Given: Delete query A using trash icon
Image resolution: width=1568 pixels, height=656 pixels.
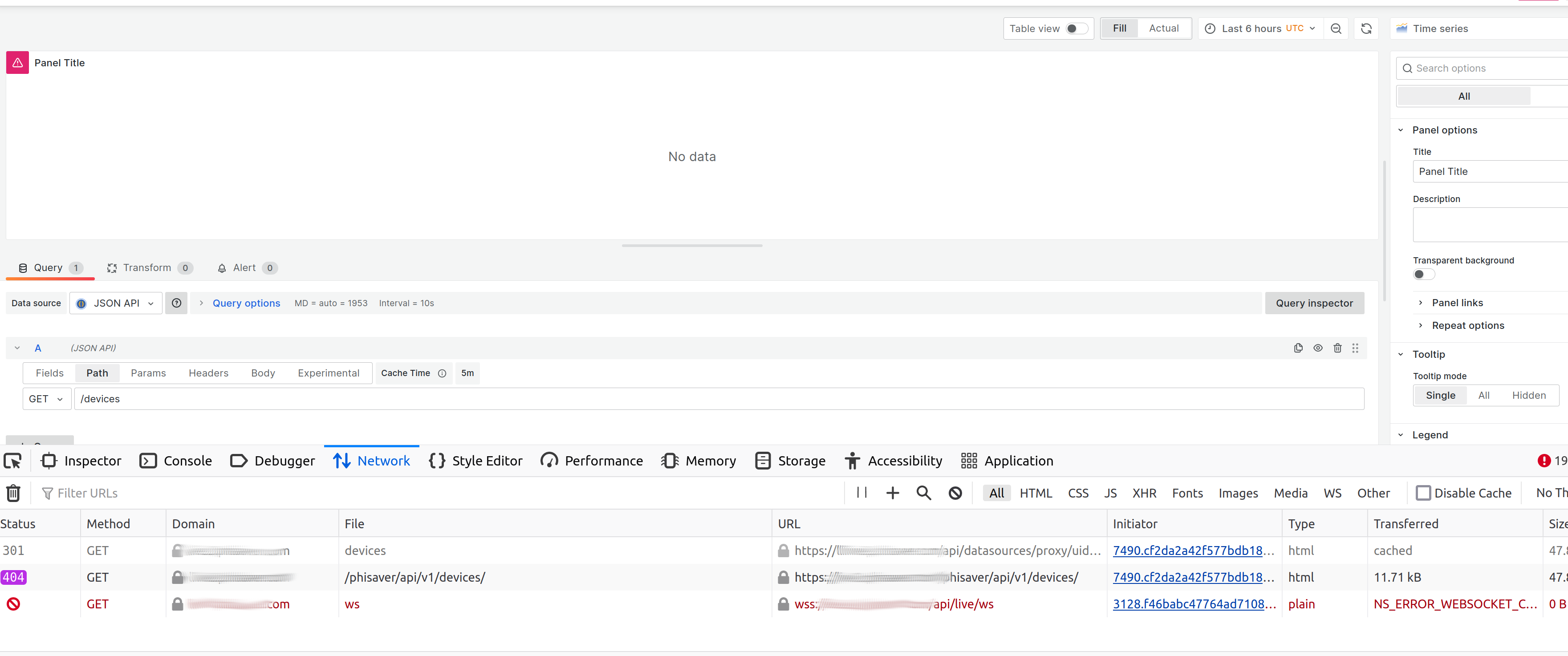Looking at the screenshot, I should [x=1337, y=348].
